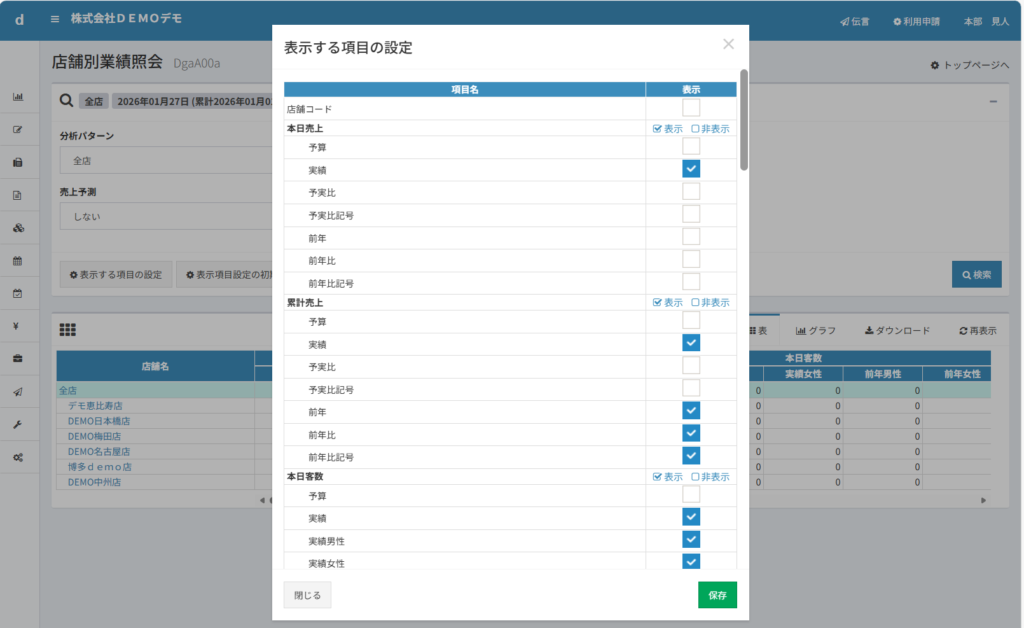Uncheck 実績 under 本日売上

coord(691,169)
